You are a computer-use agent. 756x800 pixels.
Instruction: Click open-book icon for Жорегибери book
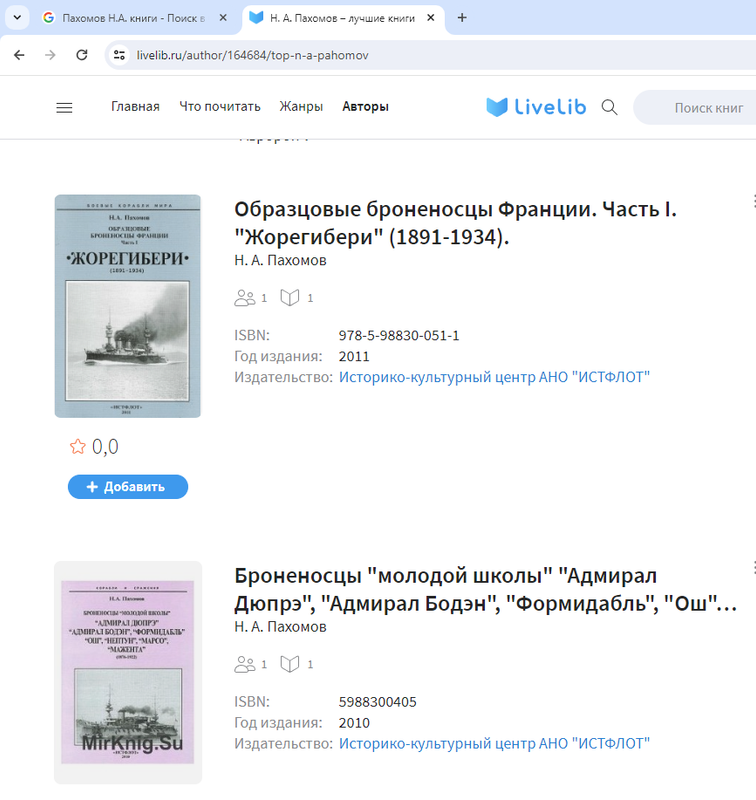pos(290,298)
